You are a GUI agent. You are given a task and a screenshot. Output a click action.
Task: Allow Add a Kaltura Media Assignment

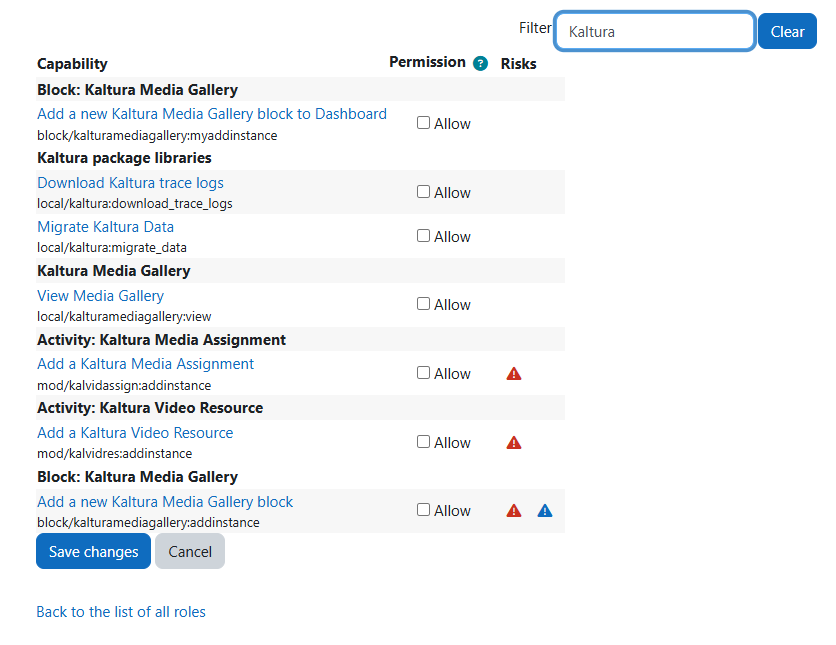pos(424,373)
